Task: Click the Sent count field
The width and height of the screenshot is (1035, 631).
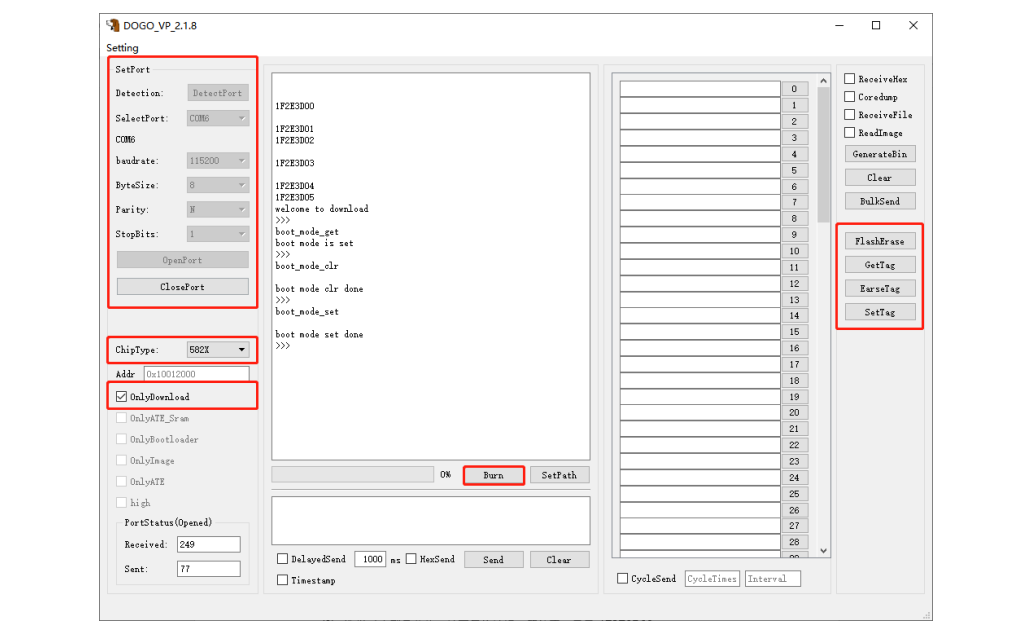Action: [209, 568]
